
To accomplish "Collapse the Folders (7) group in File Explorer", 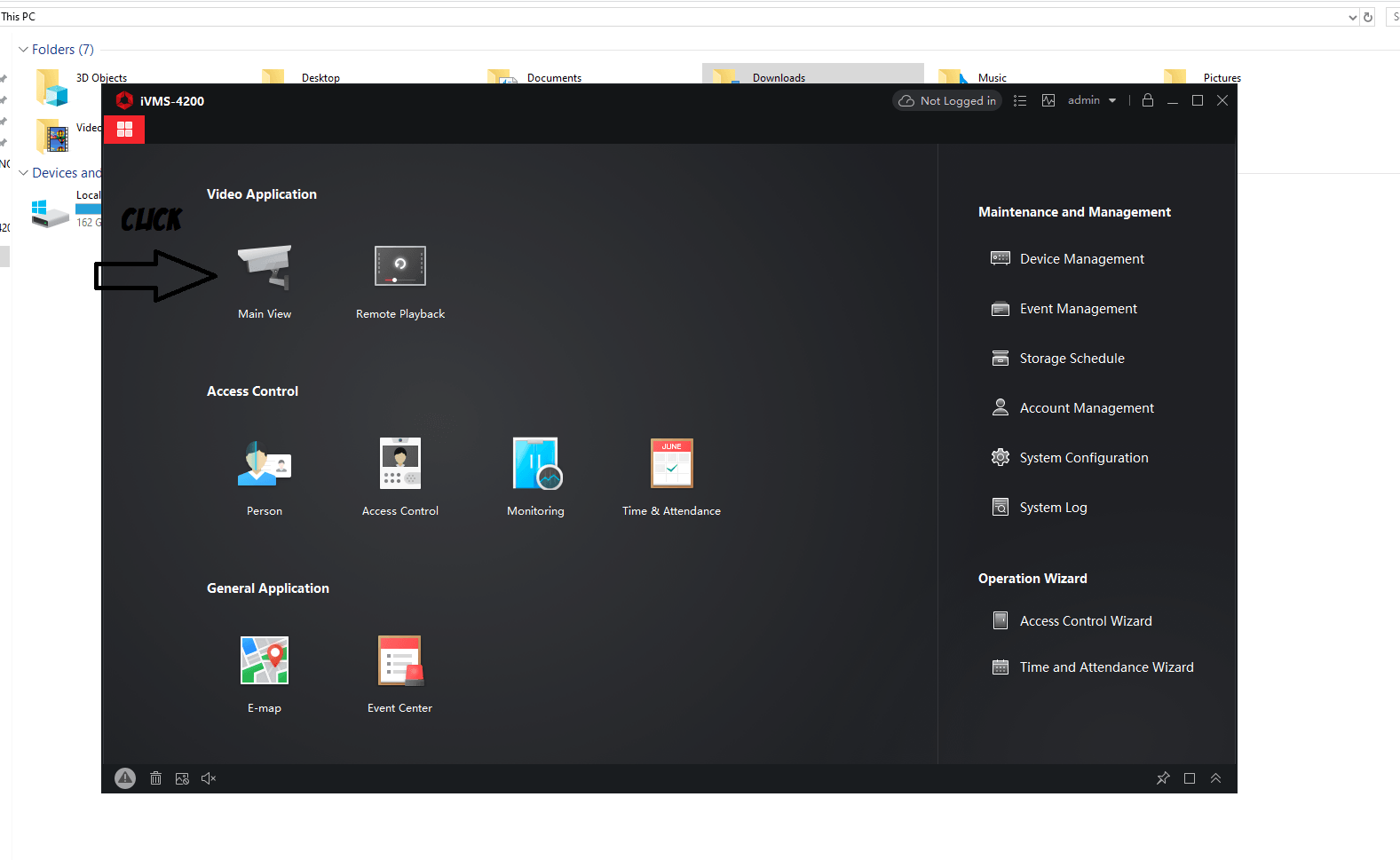I will point(23,50).
